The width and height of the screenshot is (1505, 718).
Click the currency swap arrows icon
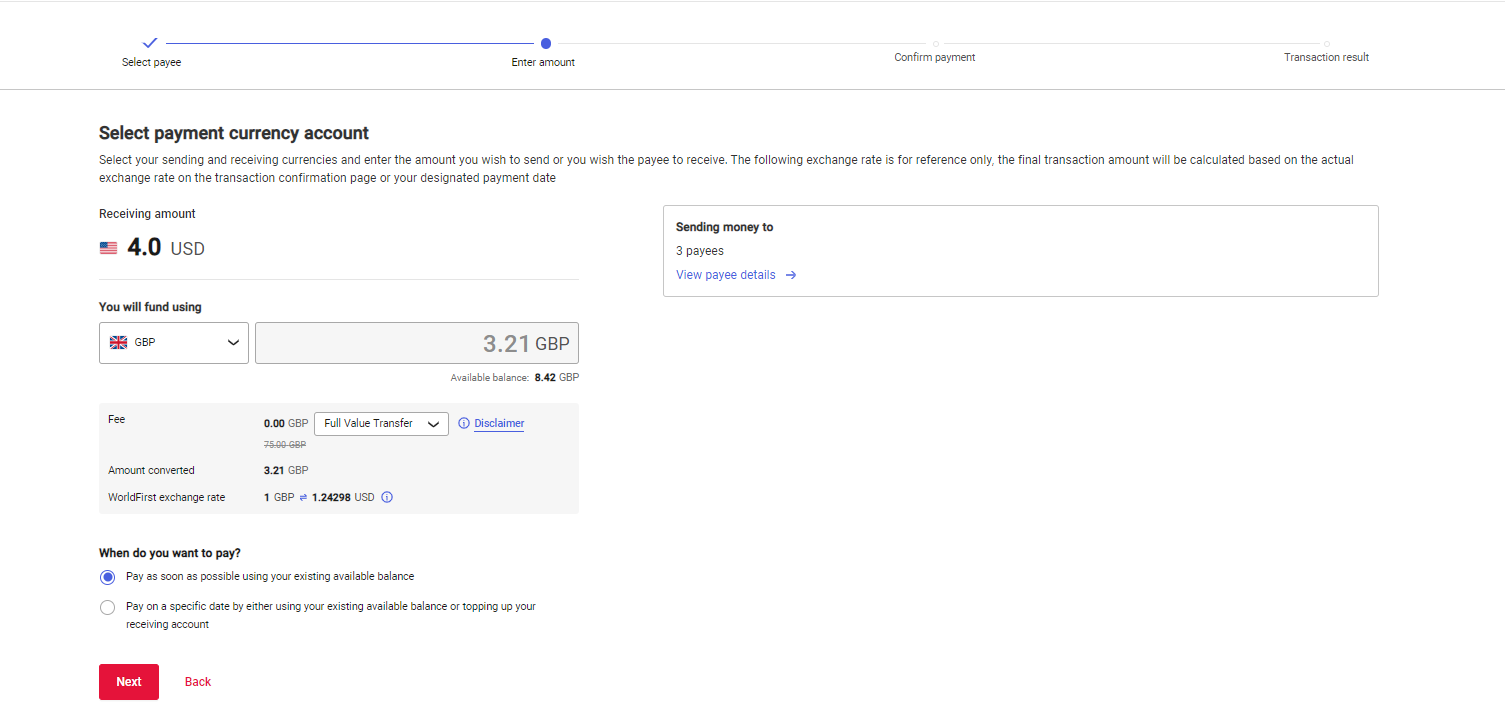tap(303, 497)
